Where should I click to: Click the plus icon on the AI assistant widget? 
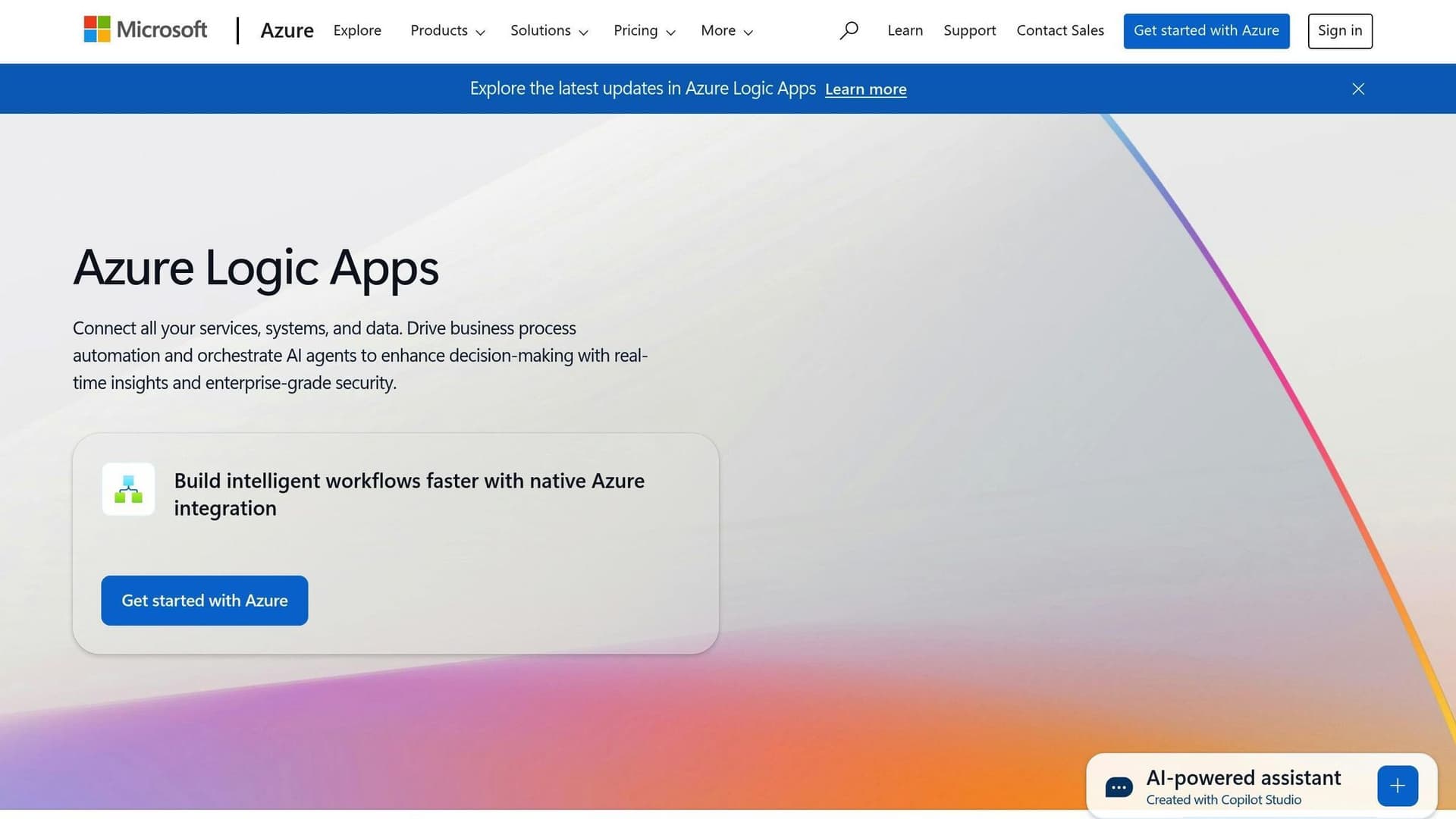(1398, 786)
